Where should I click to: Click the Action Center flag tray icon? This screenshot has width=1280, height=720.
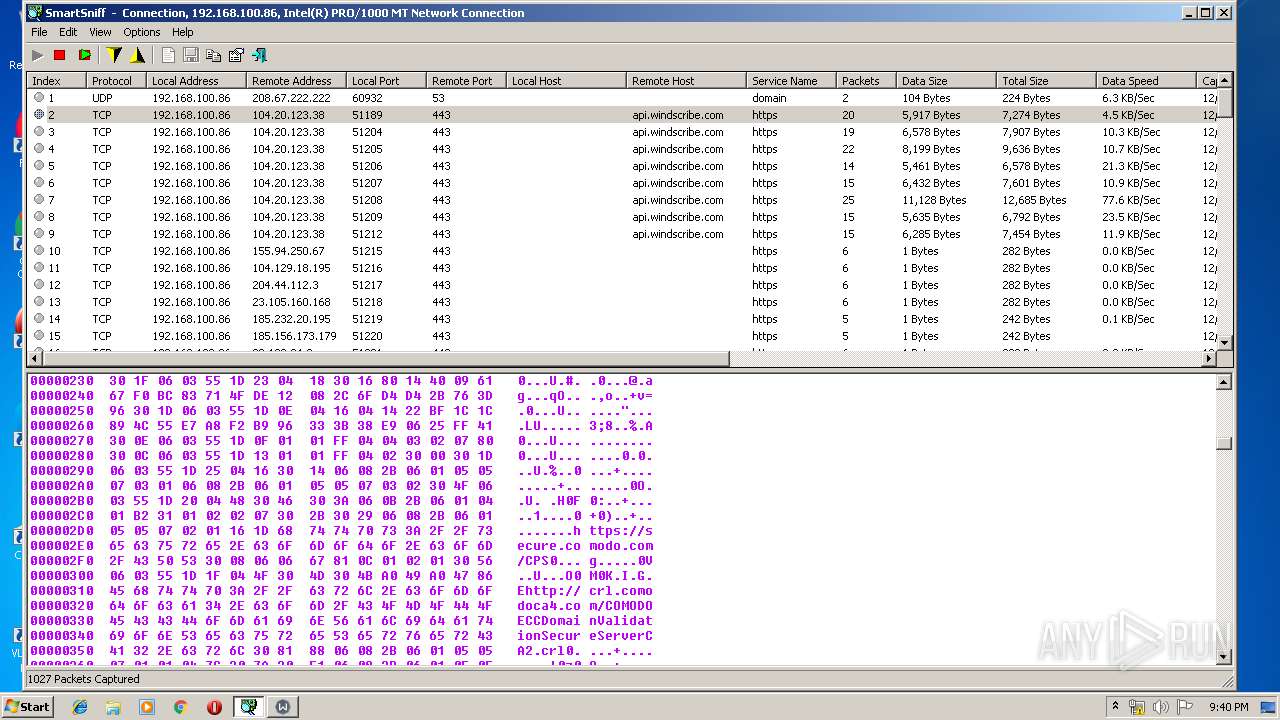(x=1186, y=707)
